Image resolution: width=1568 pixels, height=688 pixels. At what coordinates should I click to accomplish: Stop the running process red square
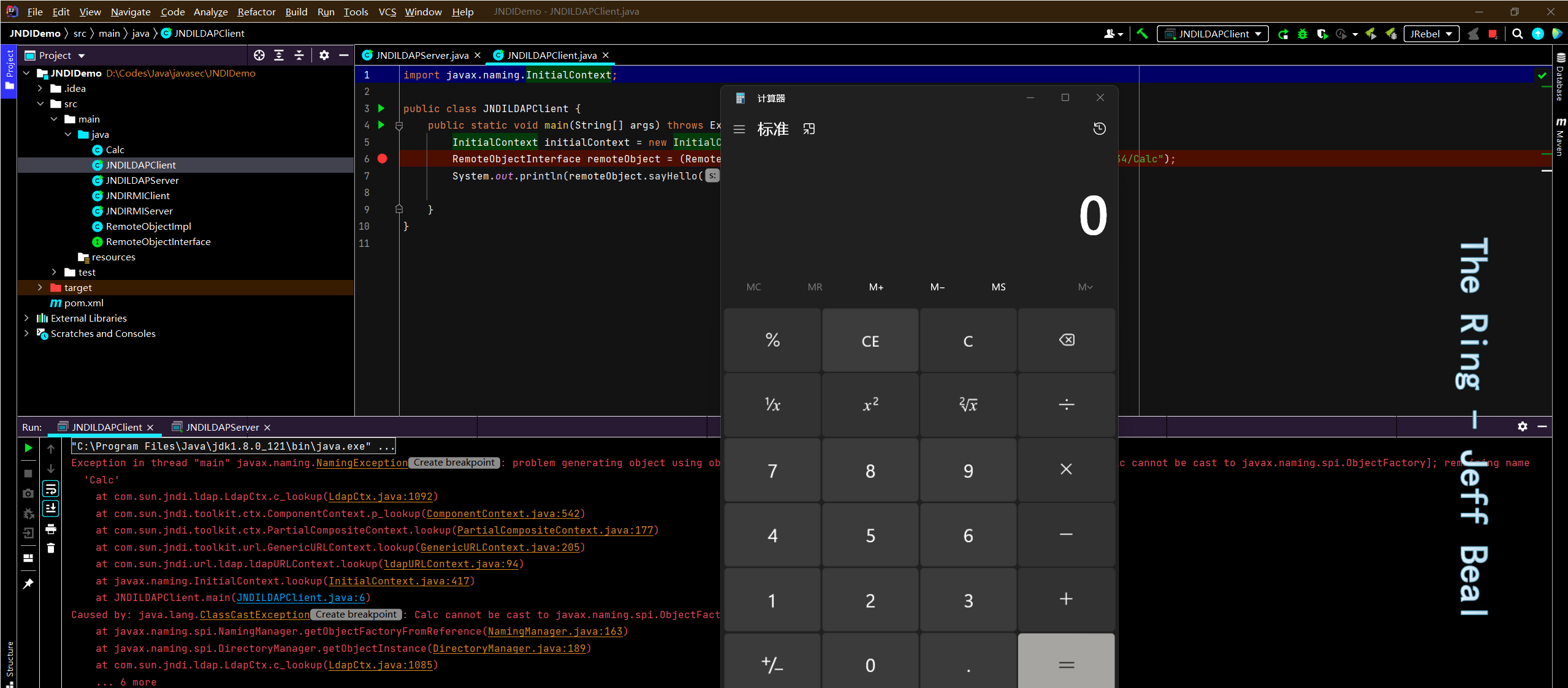click(1493, 34)
